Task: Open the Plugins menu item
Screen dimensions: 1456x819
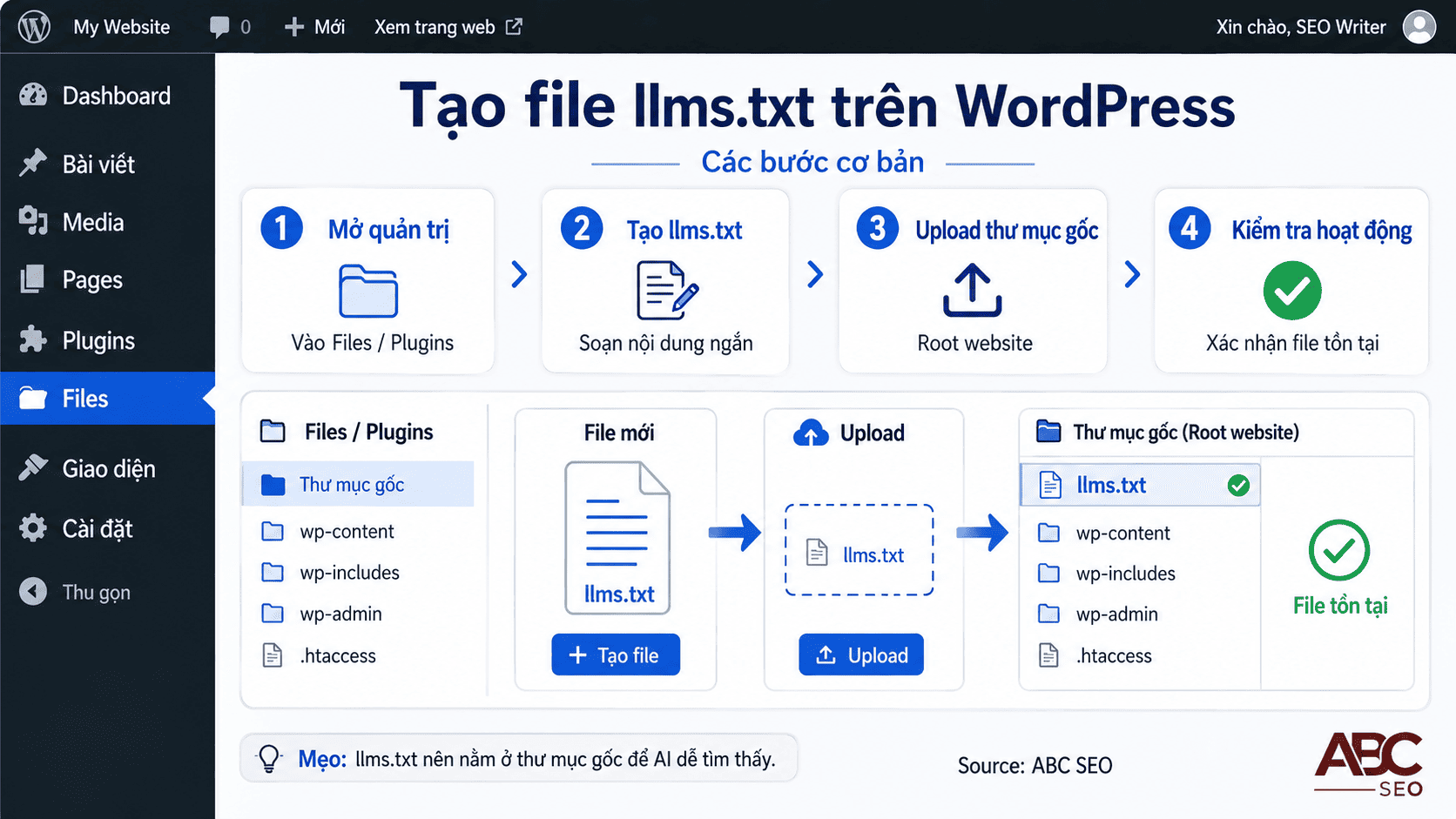Action: [x=107, y=340]
